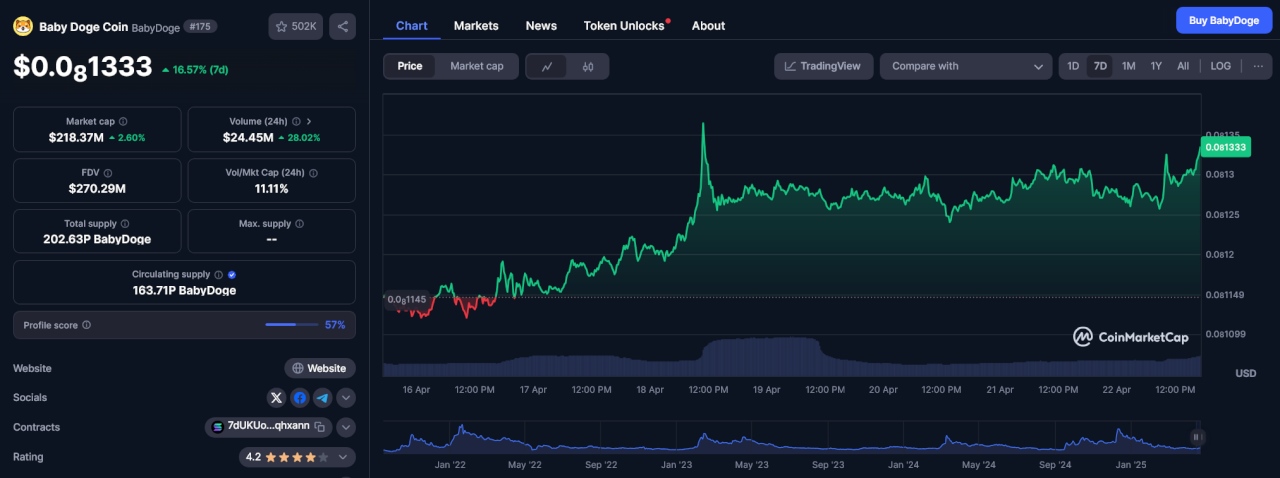The image size is (1280, 478).
Task: Click the CoinMarketCap watermark logo
Action: 1131,337
